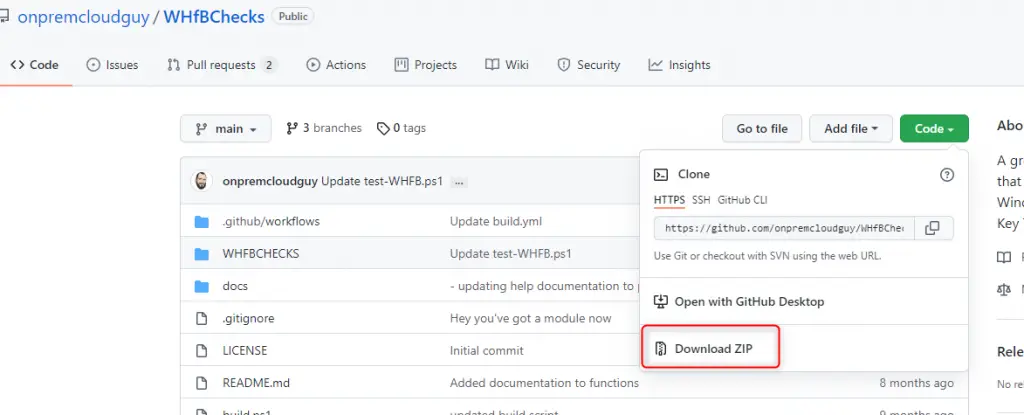Open the Security tab
This screenshot has width=1024, height=415.
tap(588, 65)
